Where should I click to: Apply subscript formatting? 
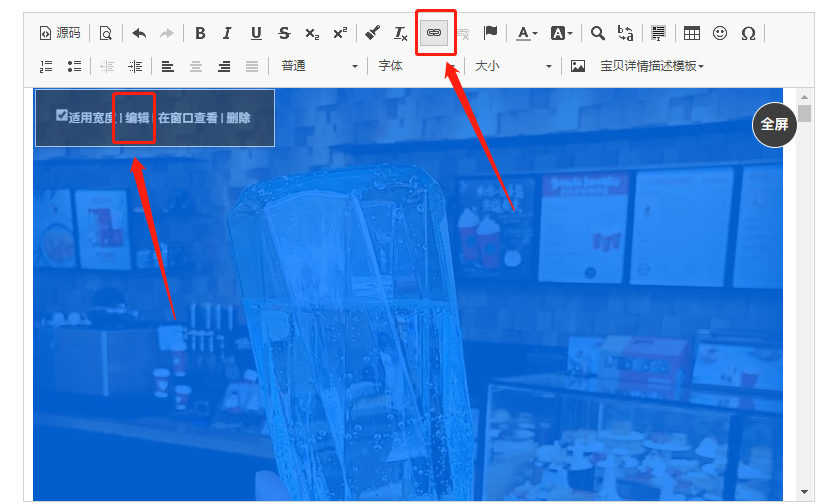312,33
